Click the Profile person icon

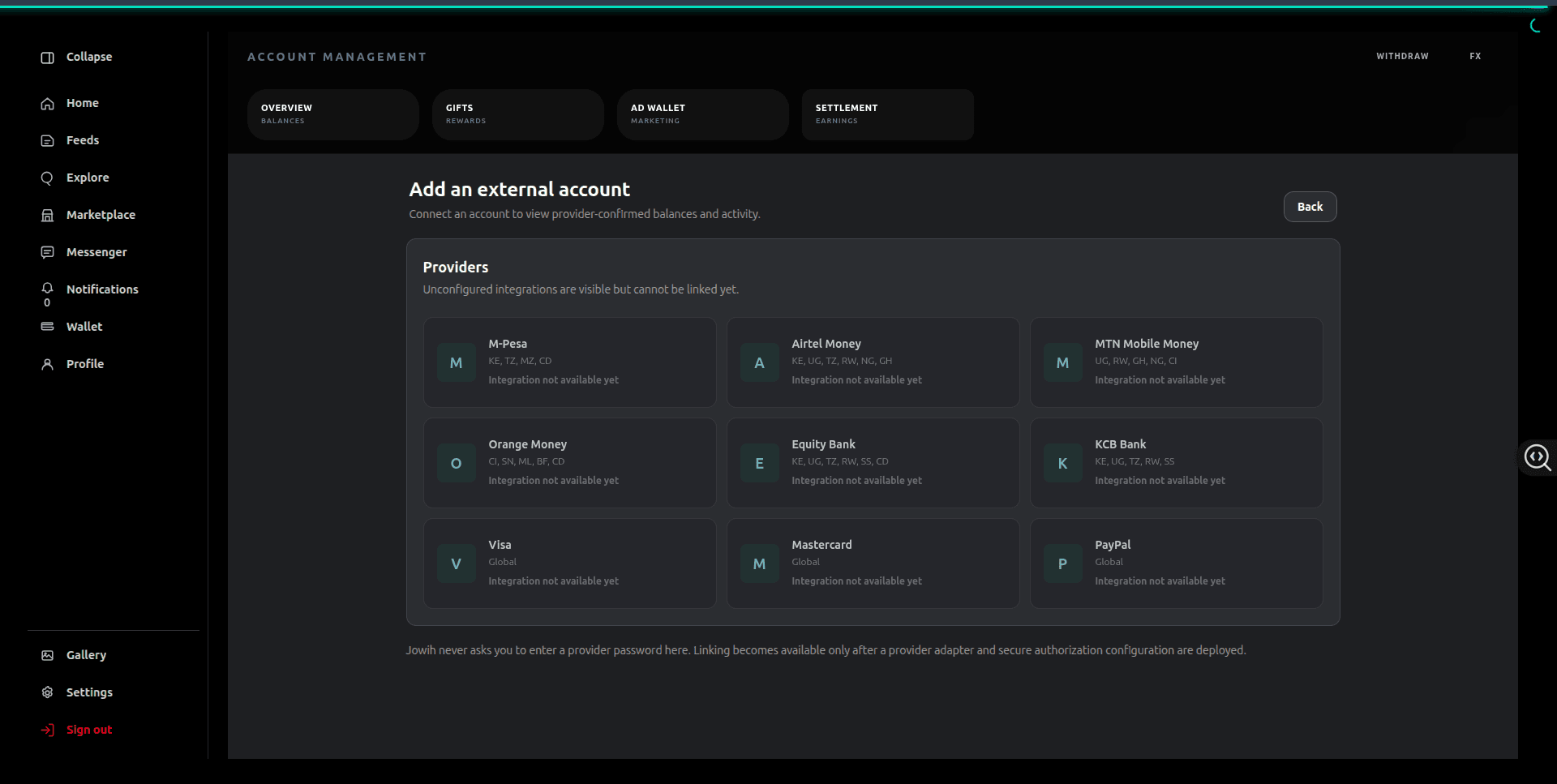48,364
